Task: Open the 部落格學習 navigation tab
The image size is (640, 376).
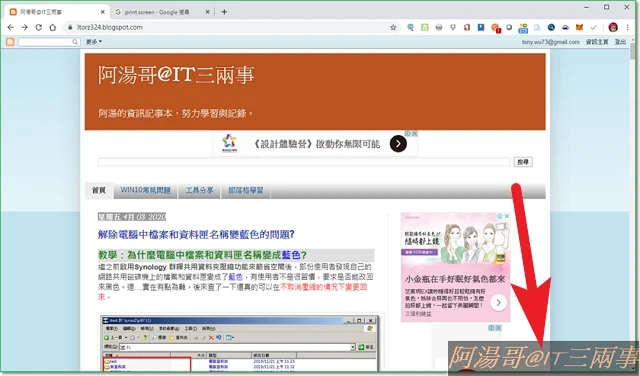Action: pyautogui.click(x=246, y=190)
